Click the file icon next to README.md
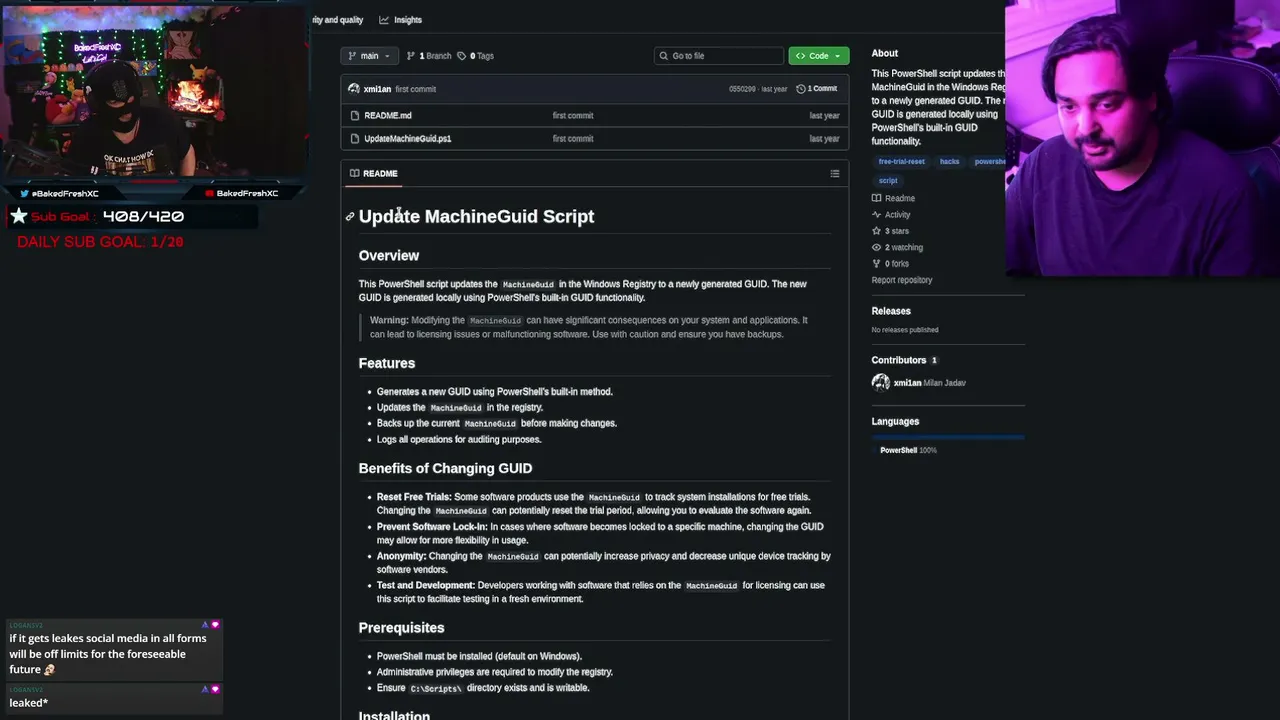The image size is (1280, 720). point(355,115)
